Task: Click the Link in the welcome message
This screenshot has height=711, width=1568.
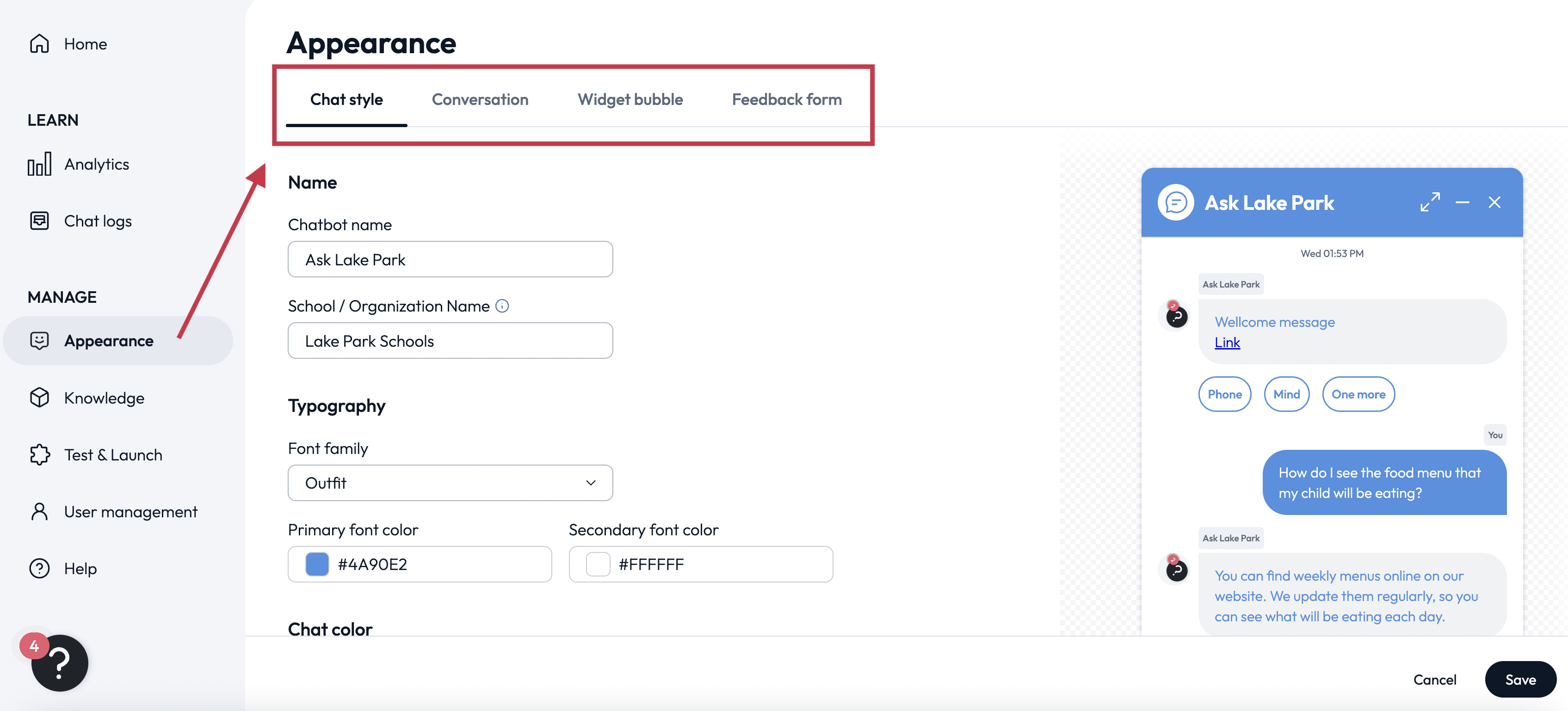Action: [1227, 343]
